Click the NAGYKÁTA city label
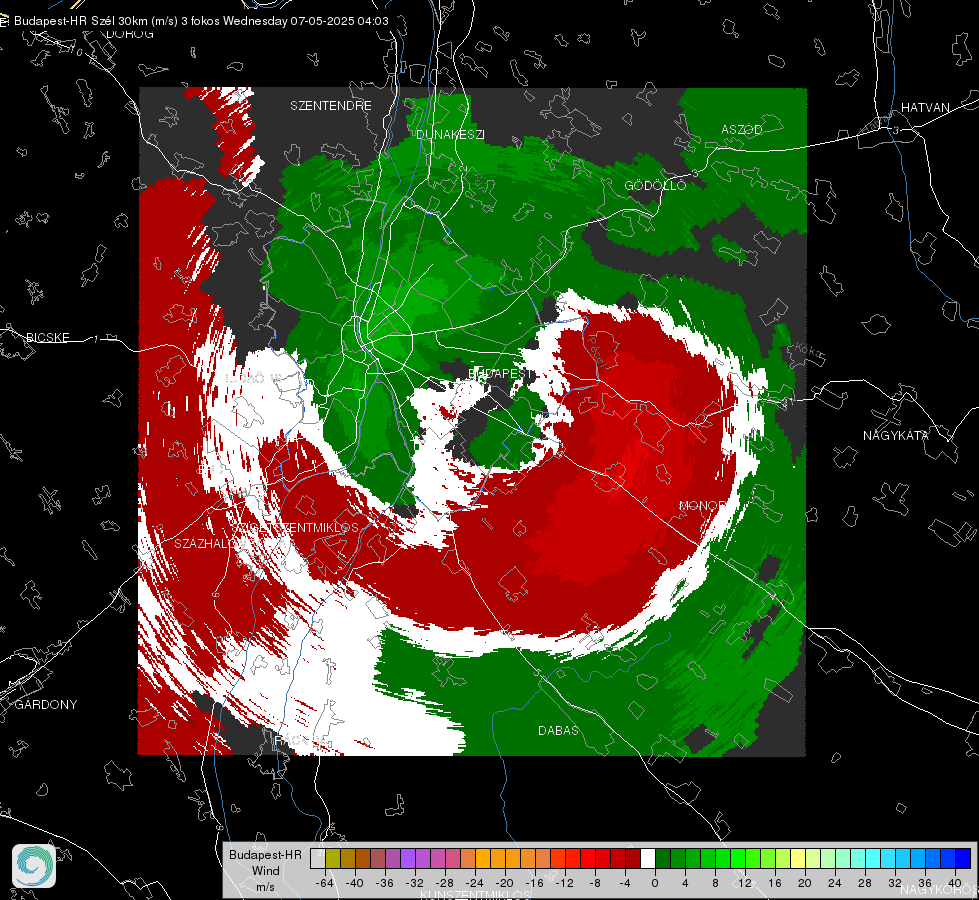 pyautogui.click(x=896, y=436)
